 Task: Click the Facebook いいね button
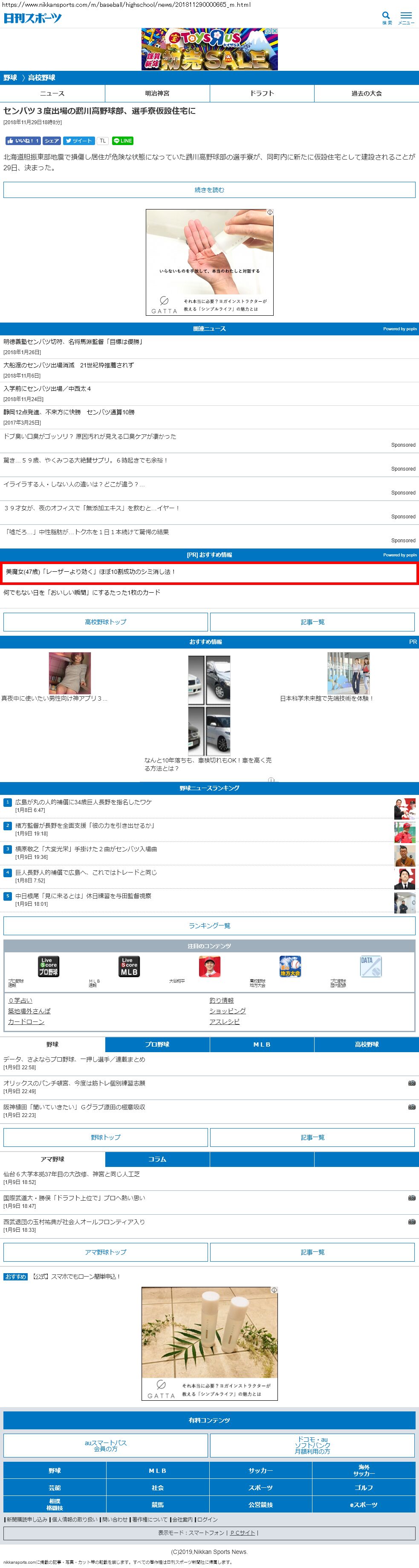(23, 141)
